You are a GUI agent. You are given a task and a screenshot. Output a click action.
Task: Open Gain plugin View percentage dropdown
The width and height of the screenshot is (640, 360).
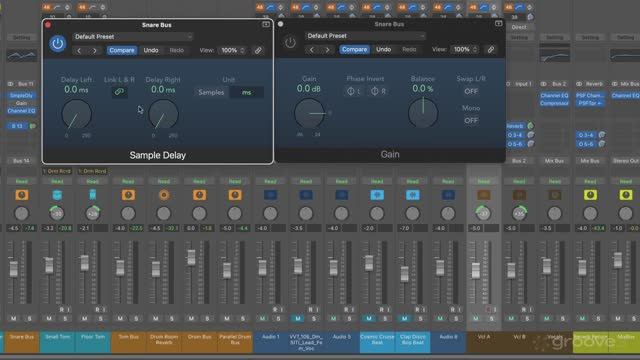tap(465, 50)
